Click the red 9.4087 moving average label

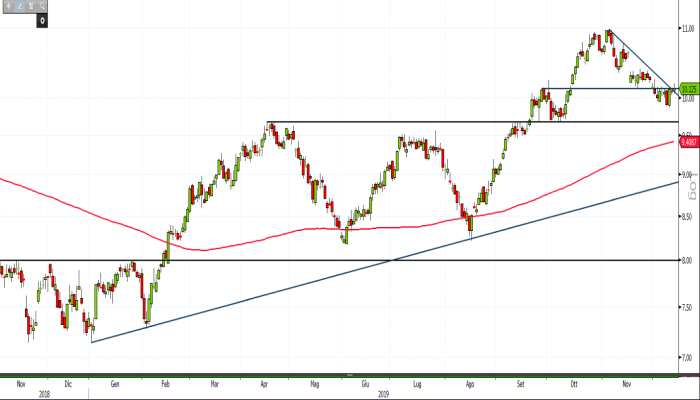click(687, 142)
